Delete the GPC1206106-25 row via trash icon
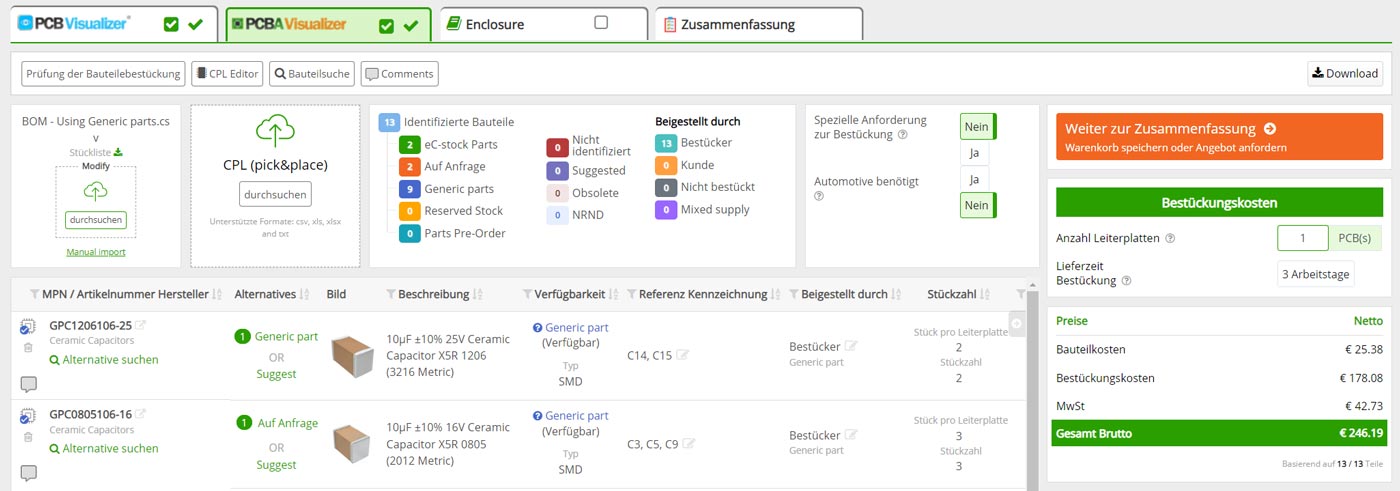 click(27, 348)
